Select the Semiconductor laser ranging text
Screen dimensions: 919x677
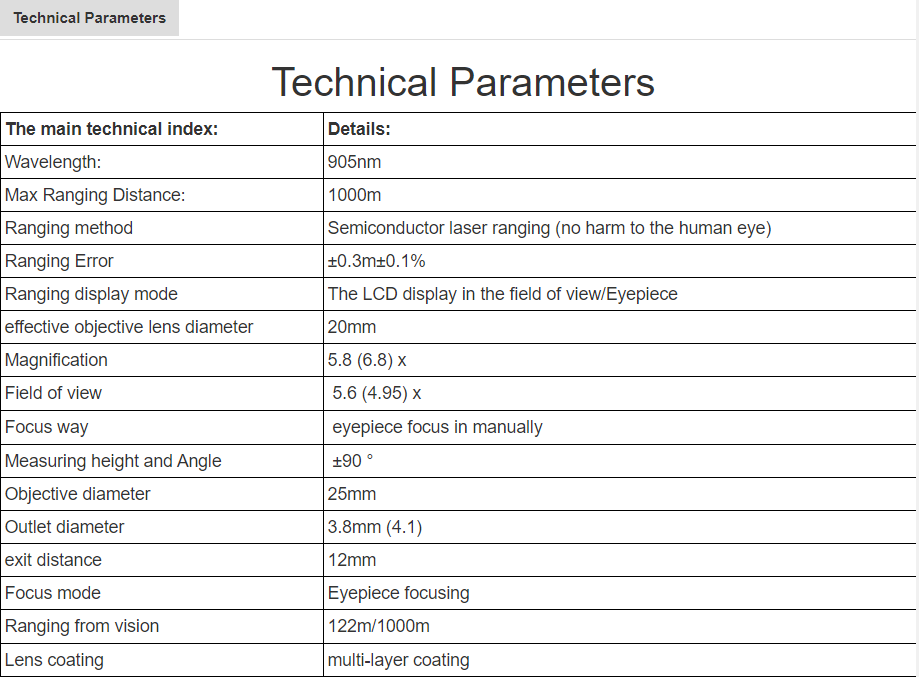pos(549,228)
